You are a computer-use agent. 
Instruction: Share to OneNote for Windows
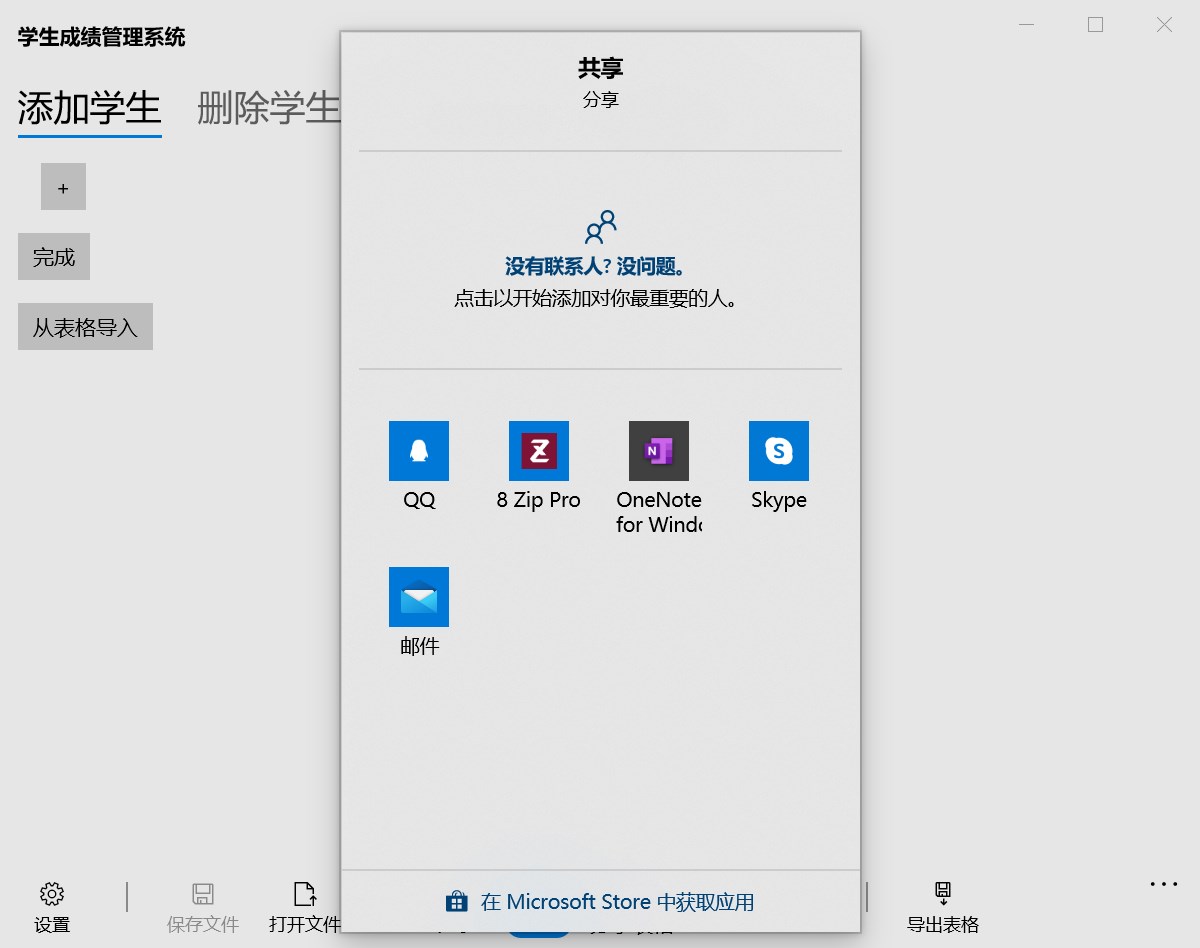pyautogui.click(x=658, y=451)
